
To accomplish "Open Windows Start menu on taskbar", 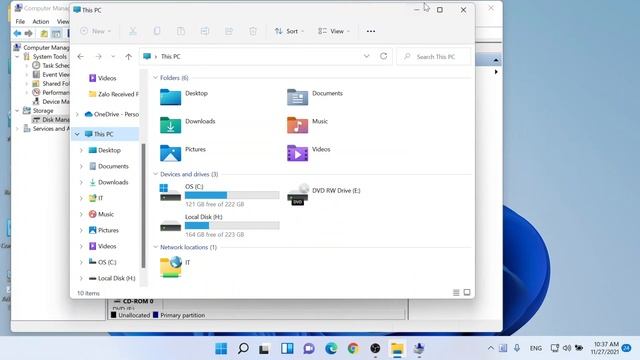I will tap(221, 349).
